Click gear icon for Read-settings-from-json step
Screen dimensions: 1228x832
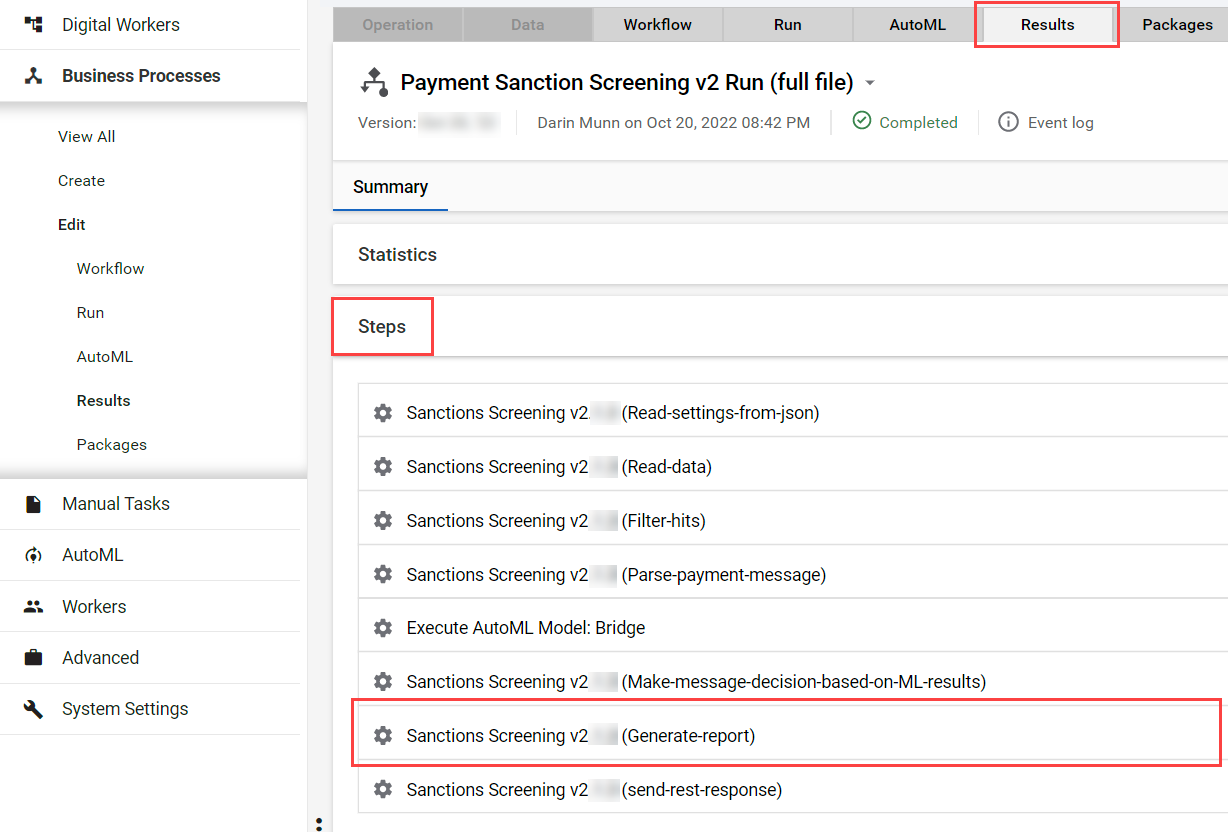pyautogui.click(x=383, y=413)
